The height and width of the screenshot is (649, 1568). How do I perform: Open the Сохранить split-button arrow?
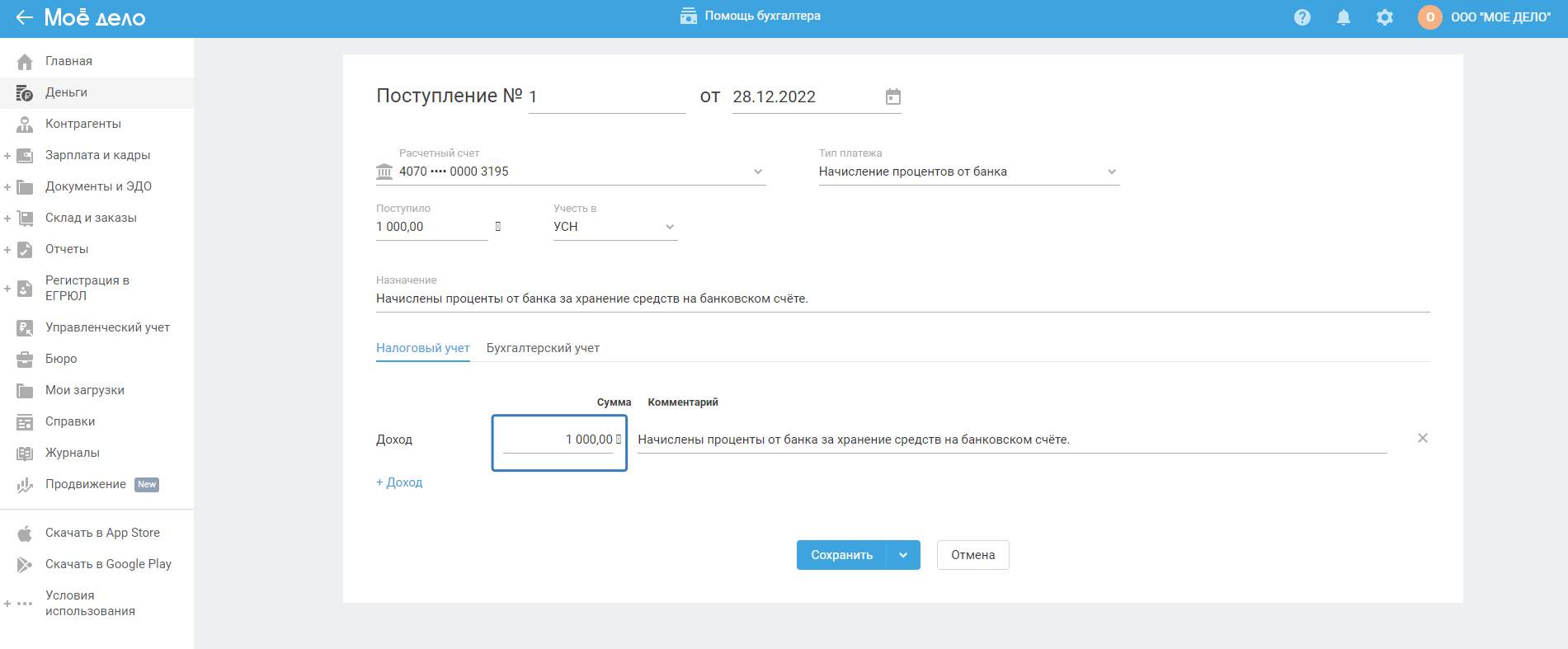coord(903,555)
